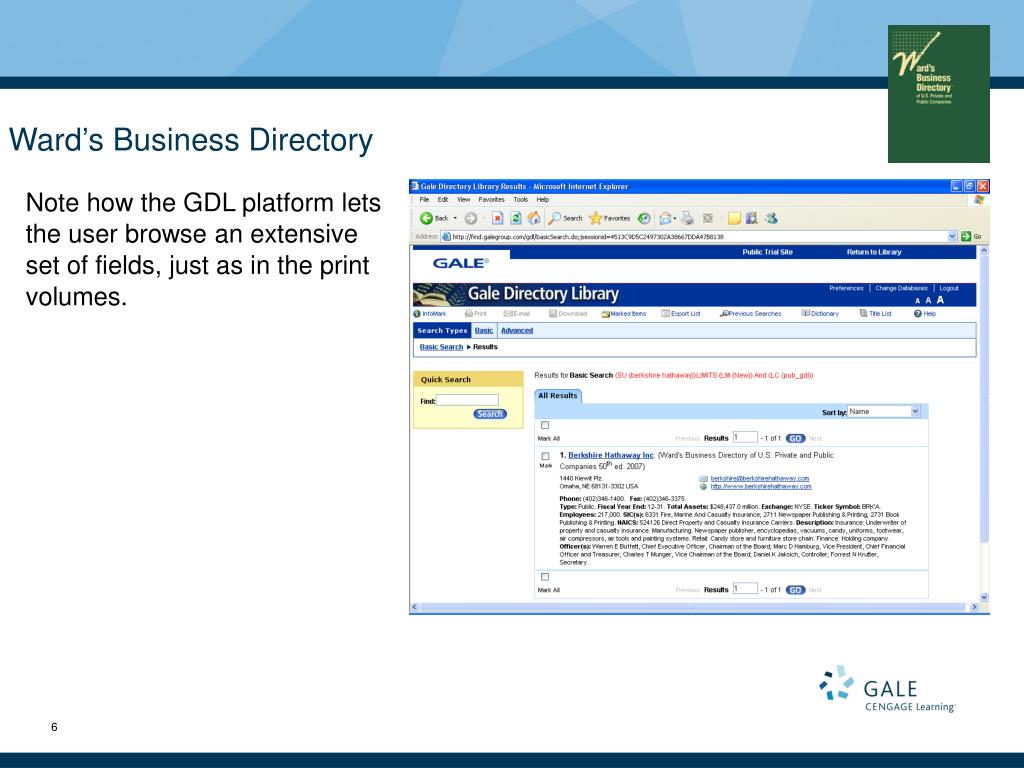
Task: Click the green Go arrow button
Action: [966, 236]
